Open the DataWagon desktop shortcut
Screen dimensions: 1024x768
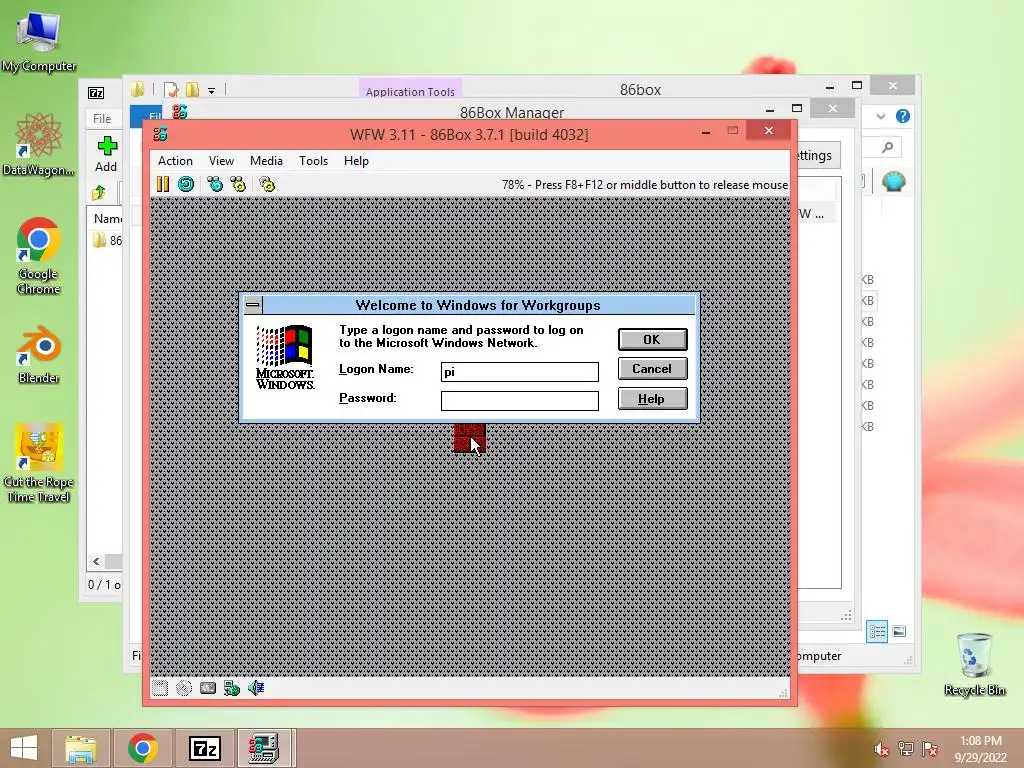[39, 144]
